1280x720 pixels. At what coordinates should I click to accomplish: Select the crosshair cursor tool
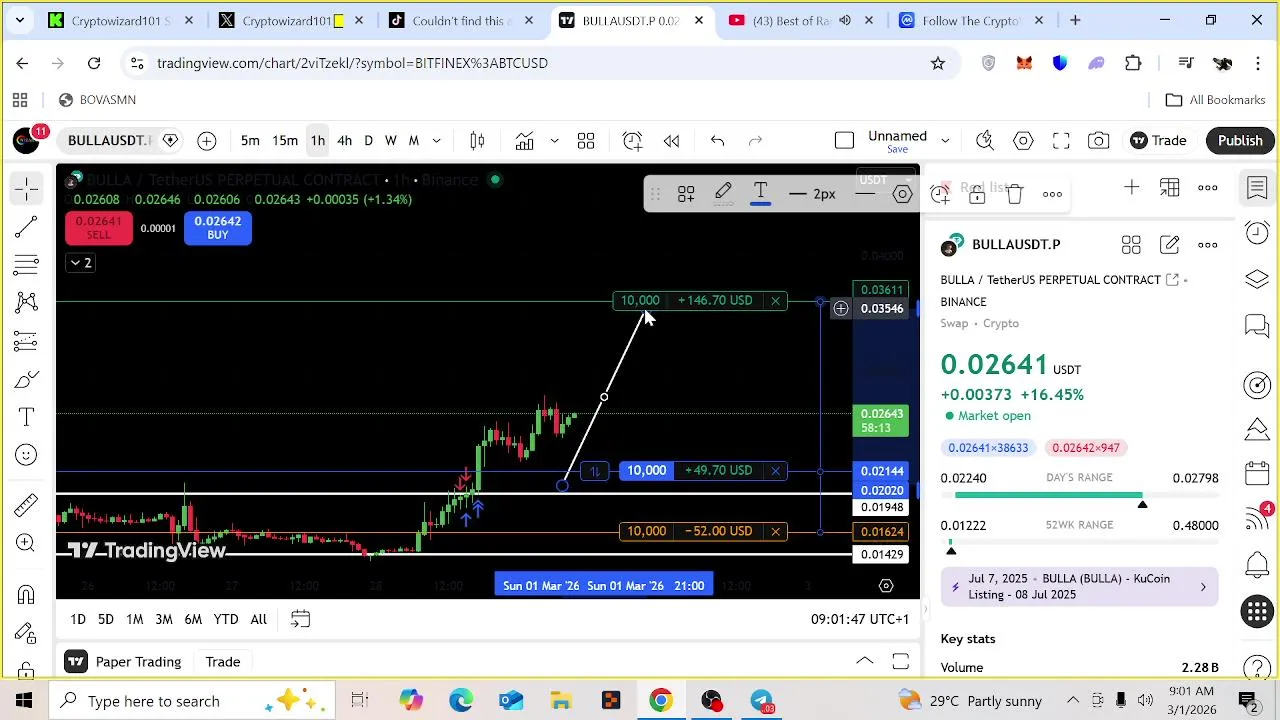click(x=27, y=188)
